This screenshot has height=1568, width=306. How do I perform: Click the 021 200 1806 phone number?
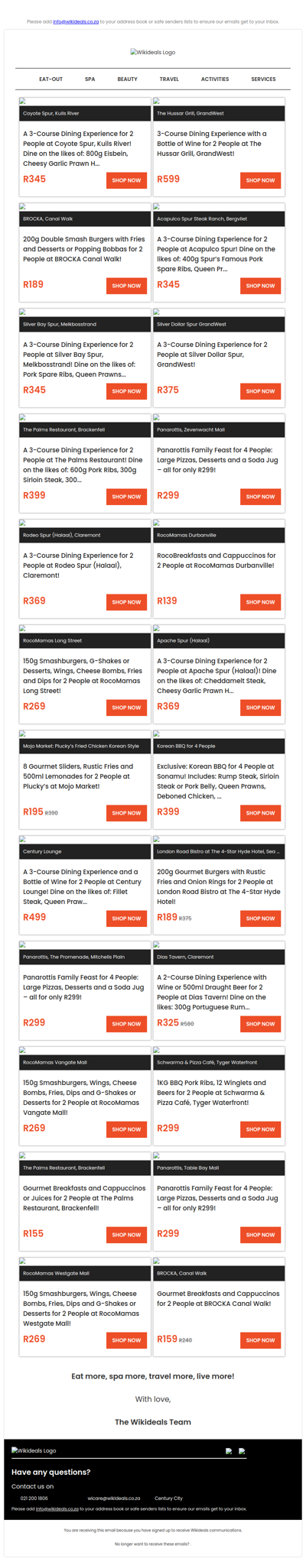click(34, 1498)
